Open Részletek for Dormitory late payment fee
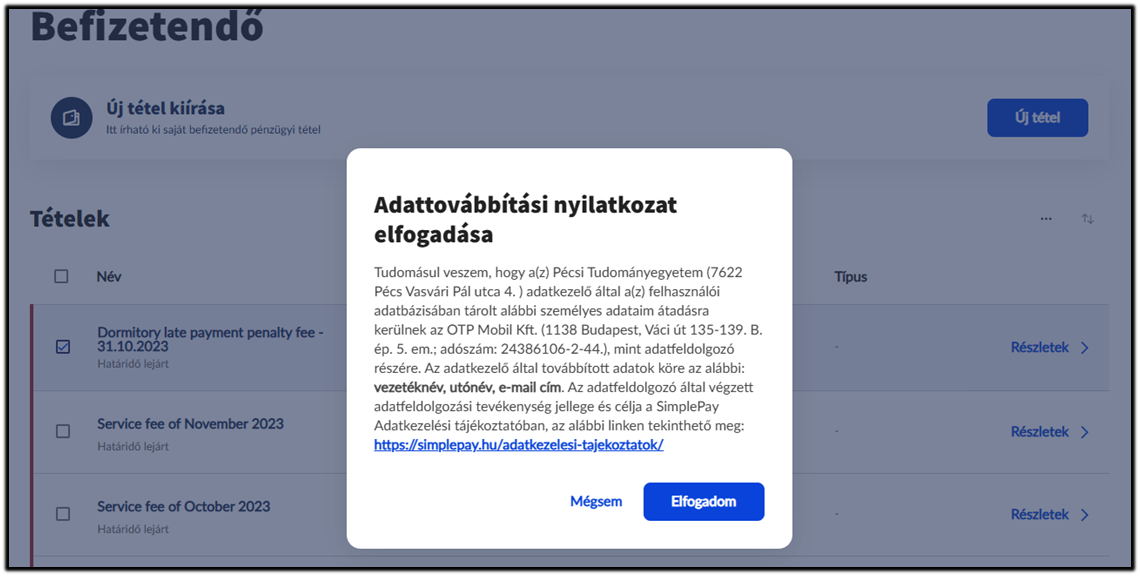 point(1039,348)
